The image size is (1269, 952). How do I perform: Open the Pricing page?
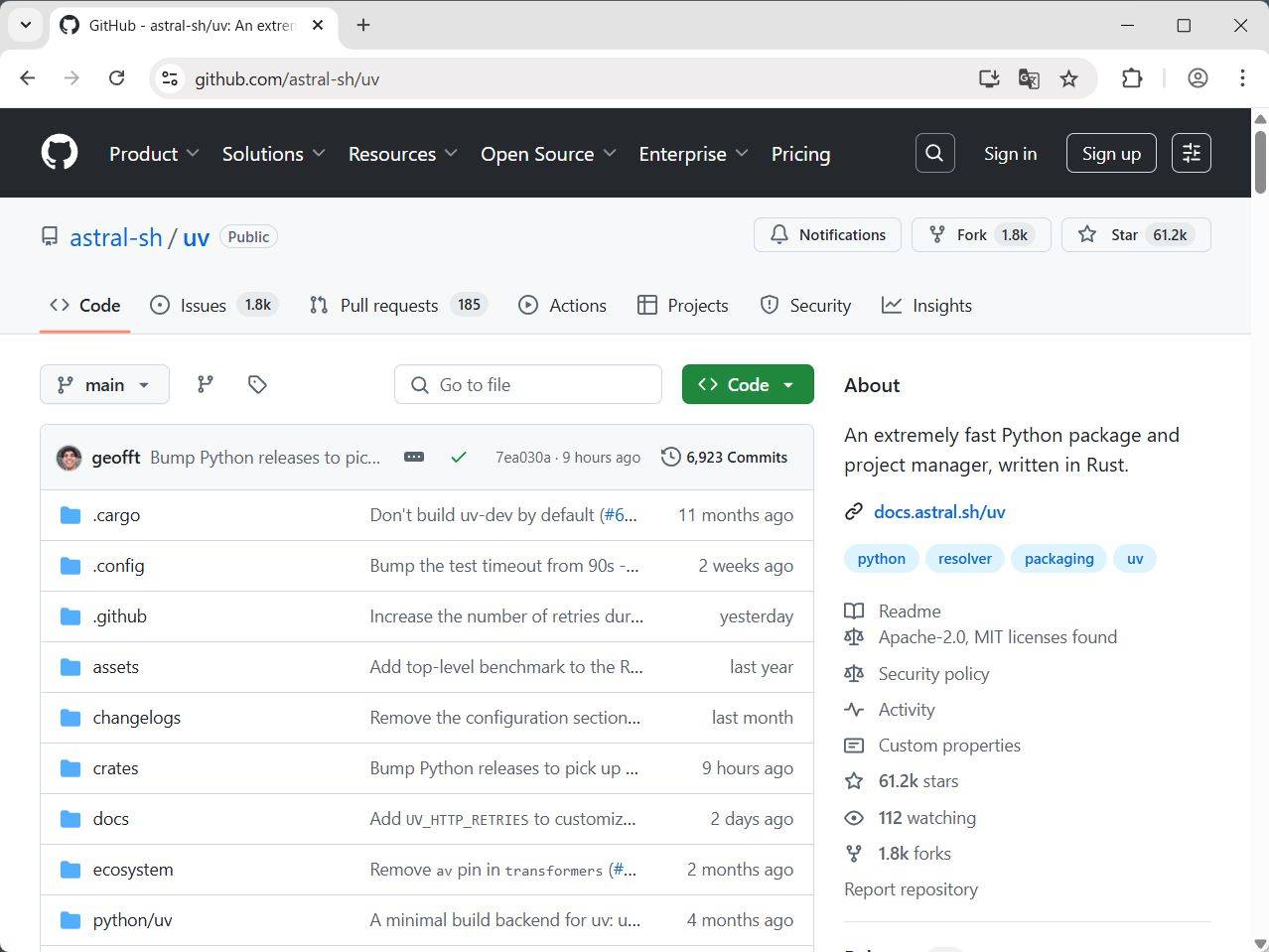tap(800, 154)
